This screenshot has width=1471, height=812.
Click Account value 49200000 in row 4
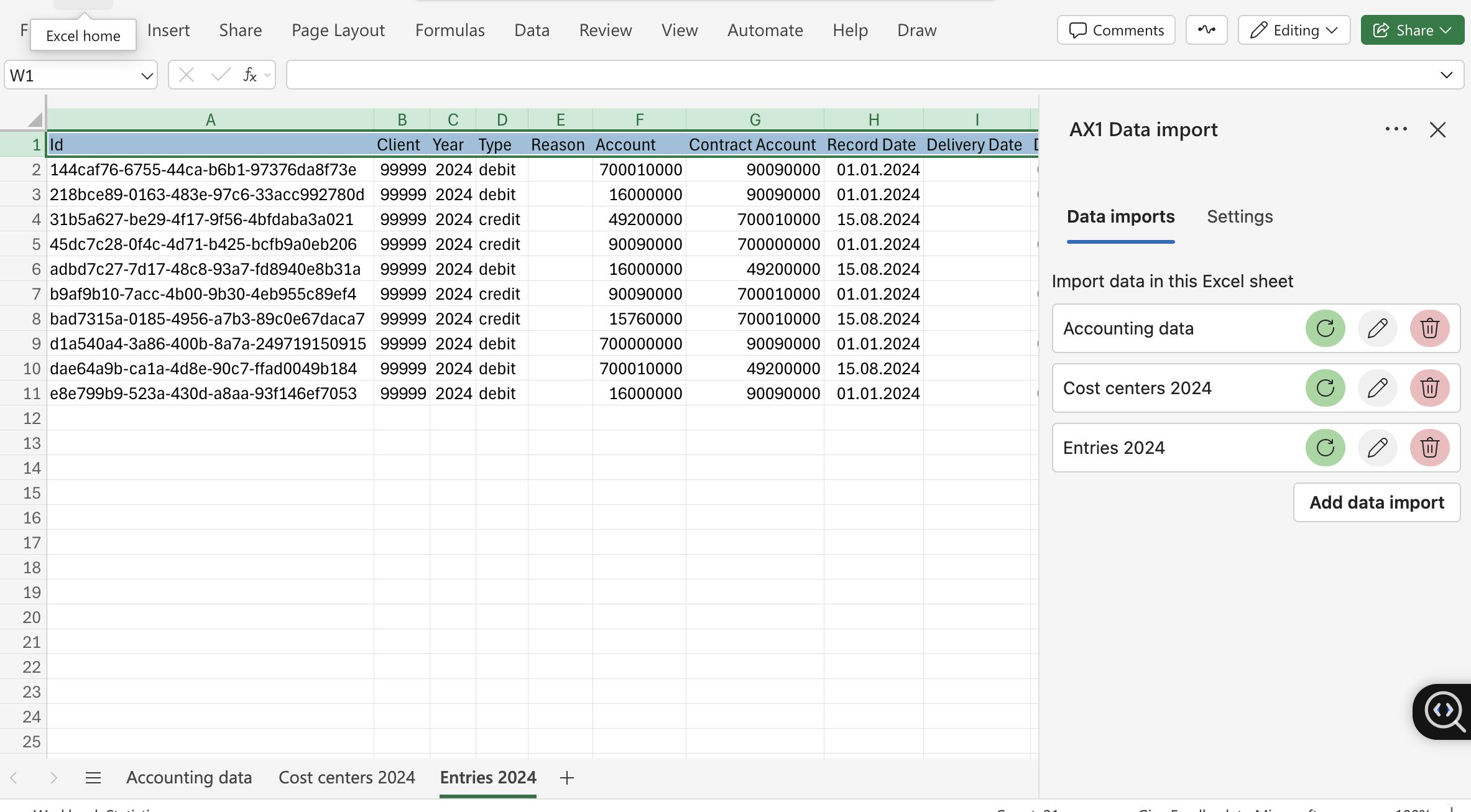(x=639, y=219)
